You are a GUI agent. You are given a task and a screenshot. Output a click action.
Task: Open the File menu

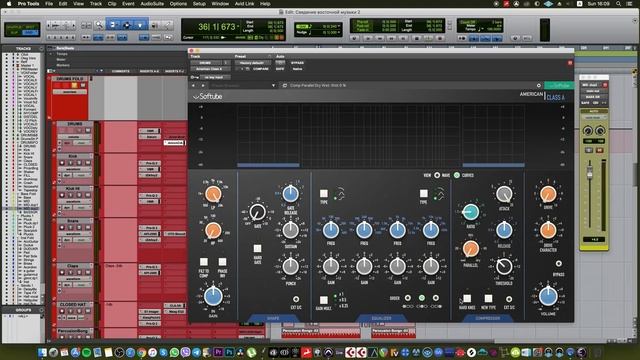click(49, 4)
